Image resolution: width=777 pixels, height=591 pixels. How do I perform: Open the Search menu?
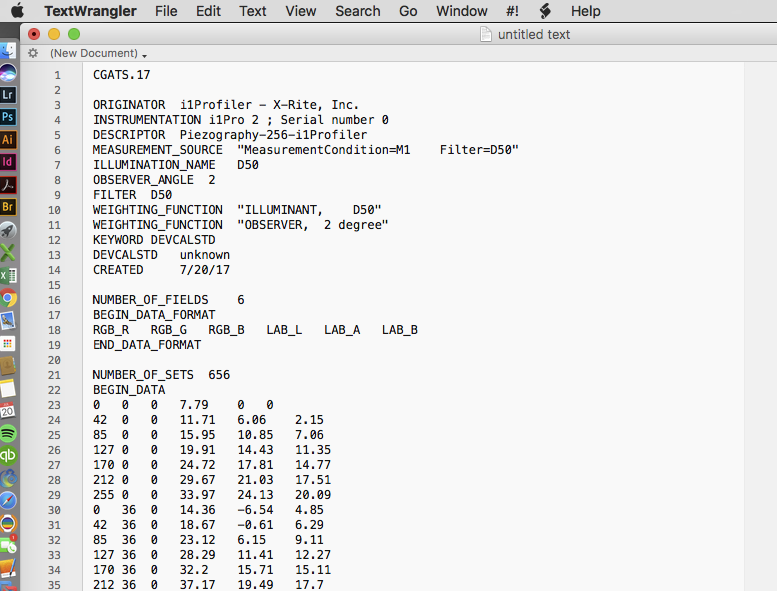click(x=358, y=11)
